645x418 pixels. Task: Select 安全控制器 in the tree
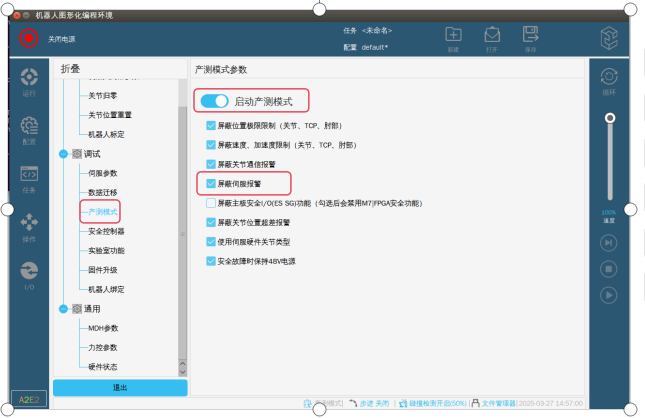point(106,231)
